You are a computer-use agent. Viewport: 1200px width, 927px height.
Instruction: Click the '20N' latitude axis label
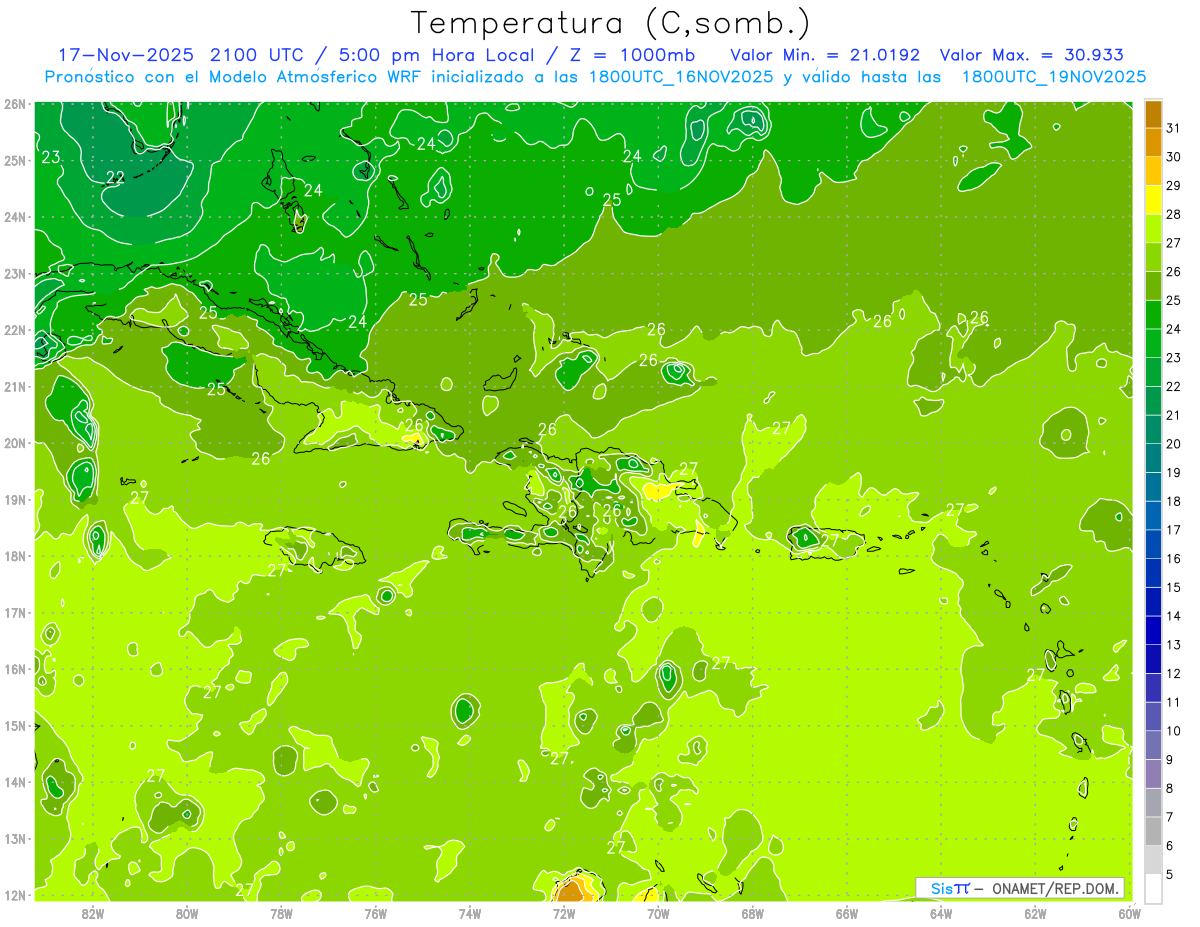15,443
